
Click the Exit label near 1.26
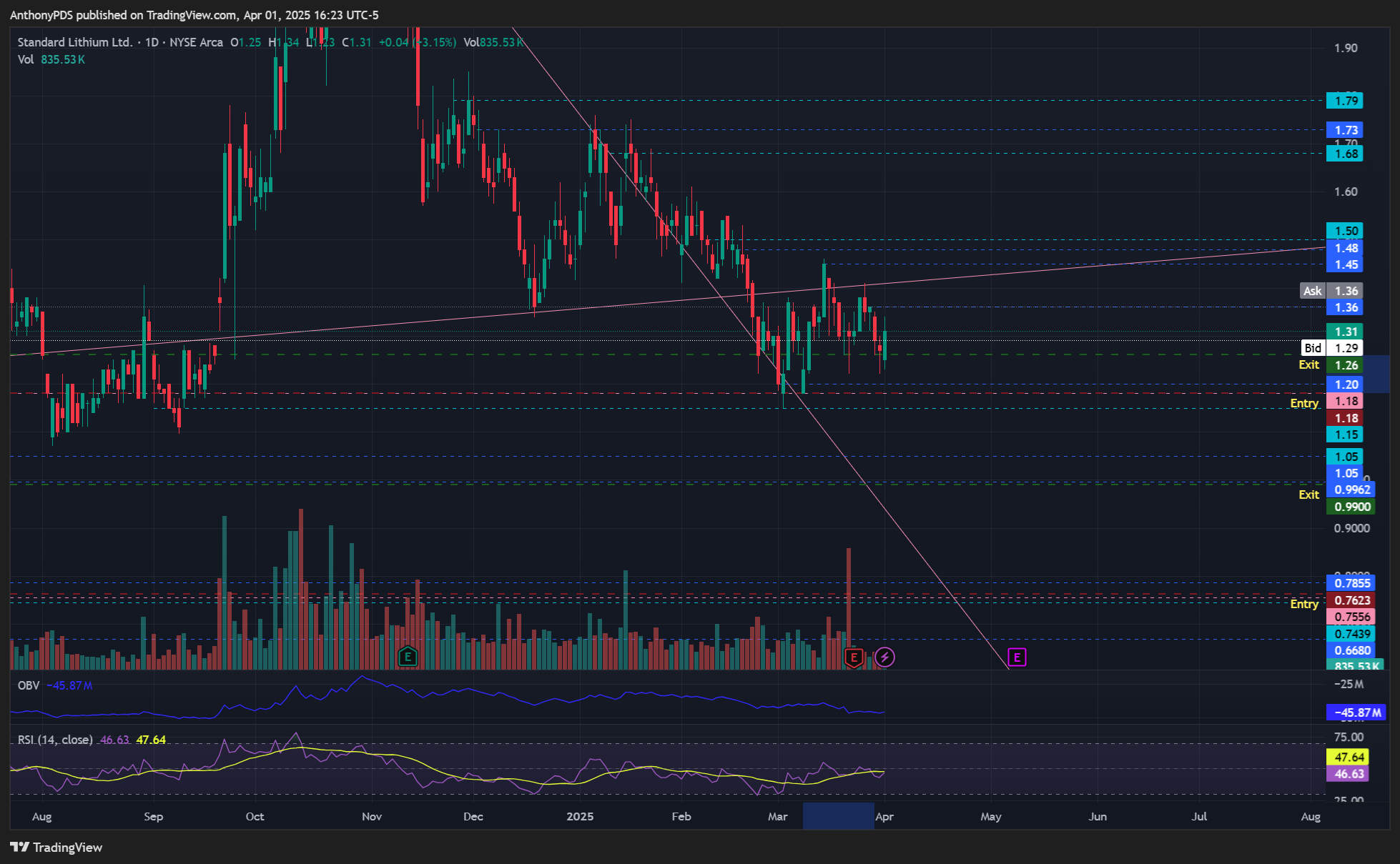(1308, 364)
